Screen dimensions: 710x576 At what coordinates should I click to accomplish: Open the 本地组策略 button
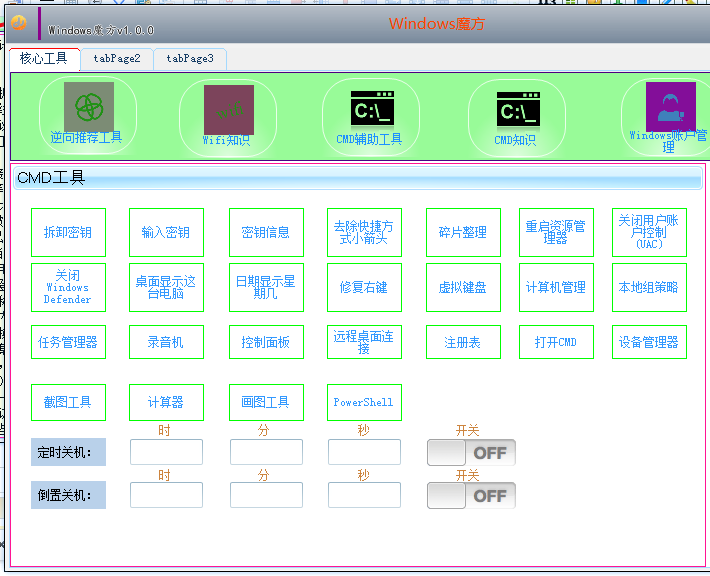point(649,288)
